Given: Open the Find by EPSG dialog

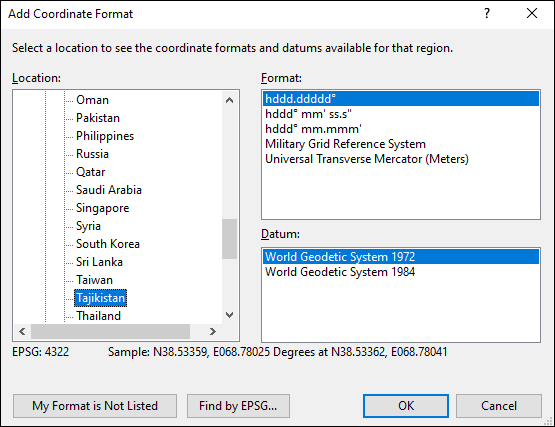Looking at the screenshot, I should pyautogui.click(x=238, y=406).
